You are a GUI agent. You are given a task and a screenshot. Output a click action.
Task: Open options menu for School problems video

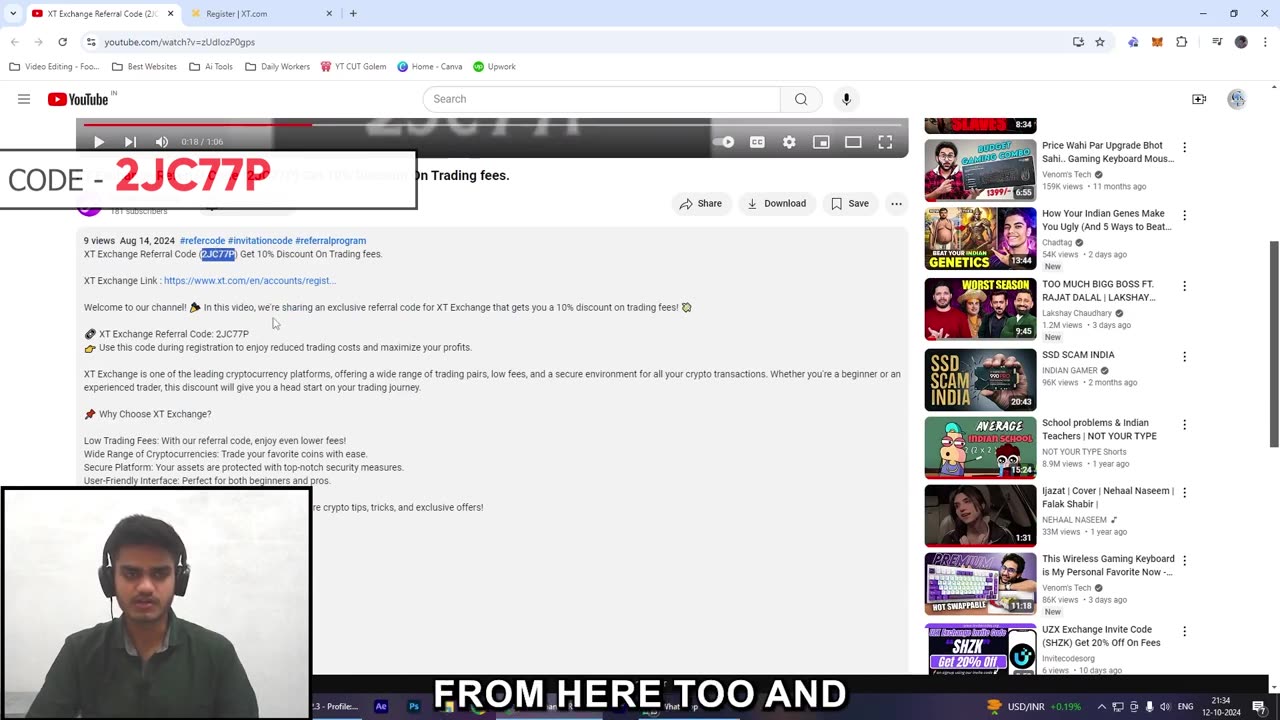1184,425
